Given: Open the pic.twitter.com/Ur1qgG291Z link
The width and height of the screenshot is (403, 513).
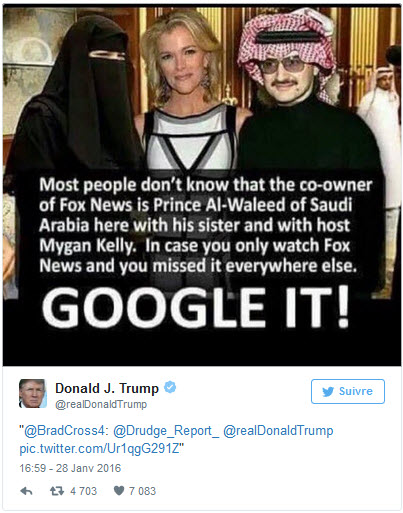Looking at the screenshot, I should point(99,448).
